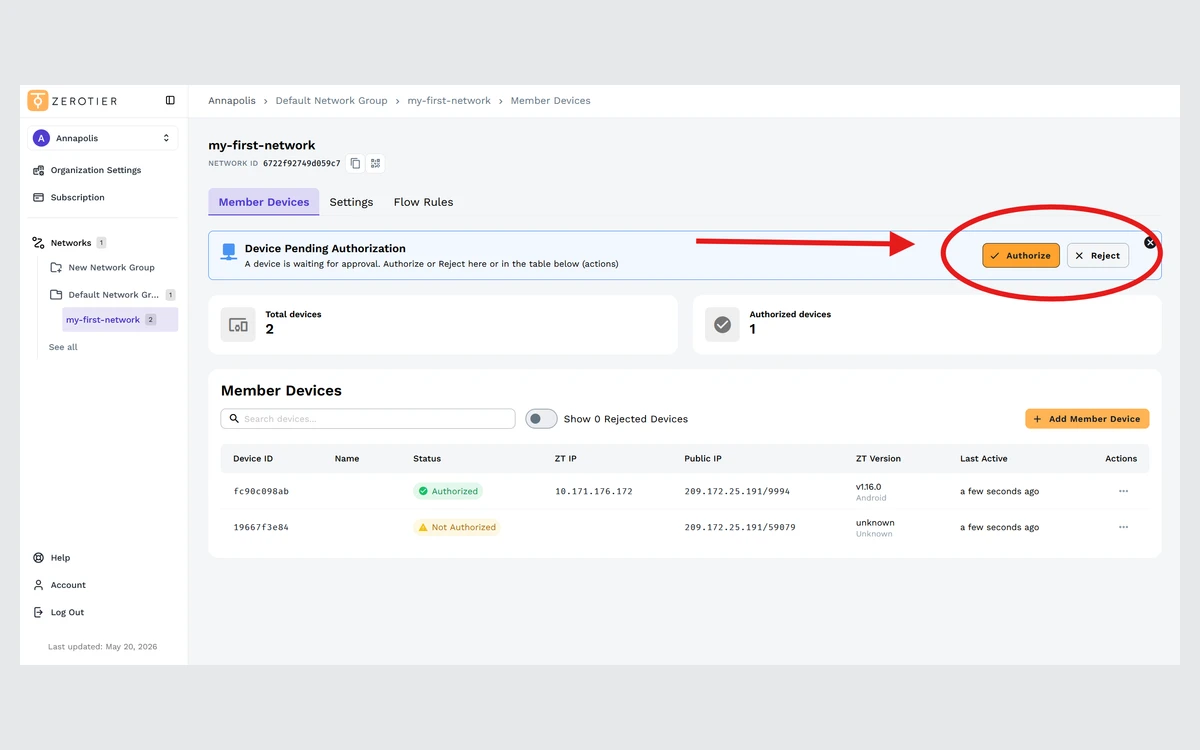Show the network QR code
This screenshot has height=750, width=1200.
[x=375, y=163]
